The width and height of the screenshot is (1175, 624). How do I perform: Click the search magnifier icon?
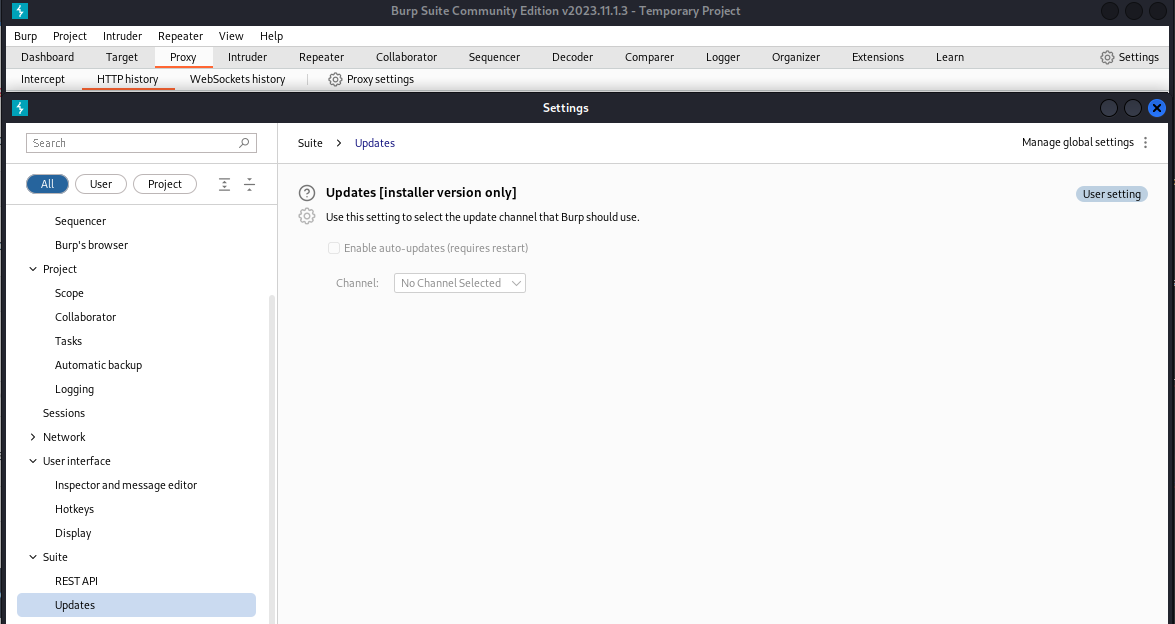click(244, 143)
